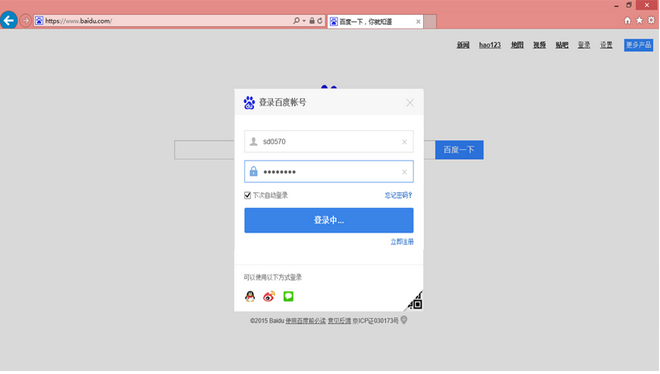Click the sd0570 username input field

(x=329, y=141)
